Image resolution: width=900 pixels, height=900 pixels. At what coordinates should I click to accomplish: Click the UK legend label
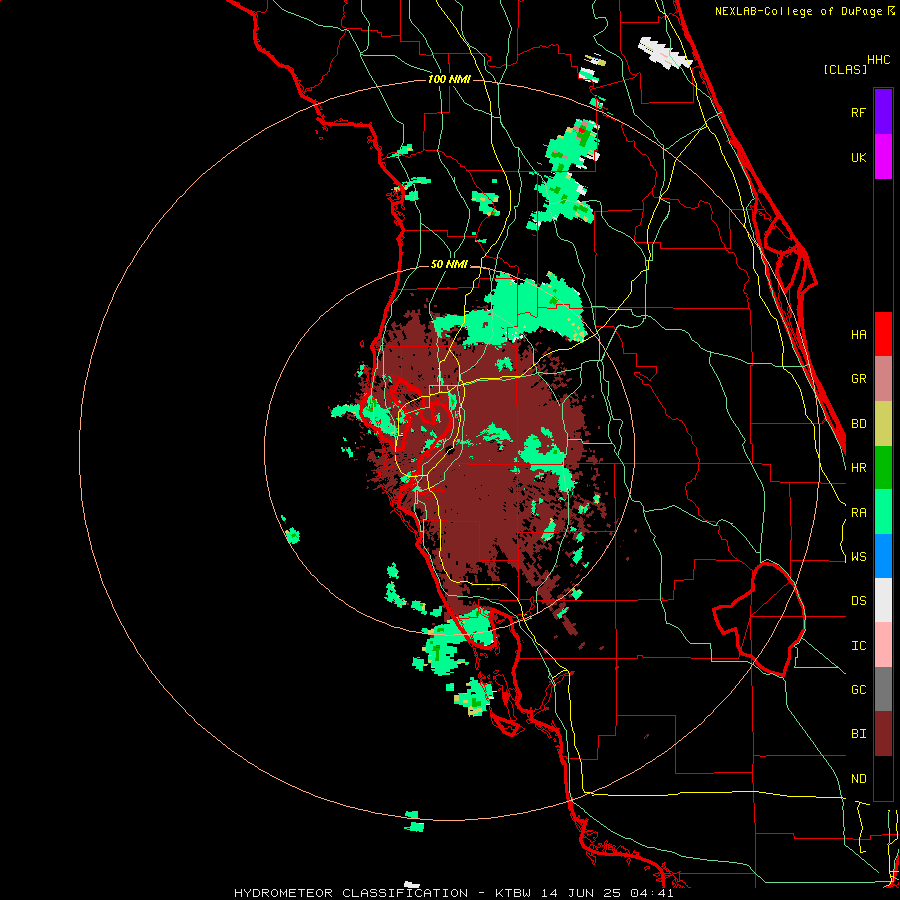click(x=859, y=157)
